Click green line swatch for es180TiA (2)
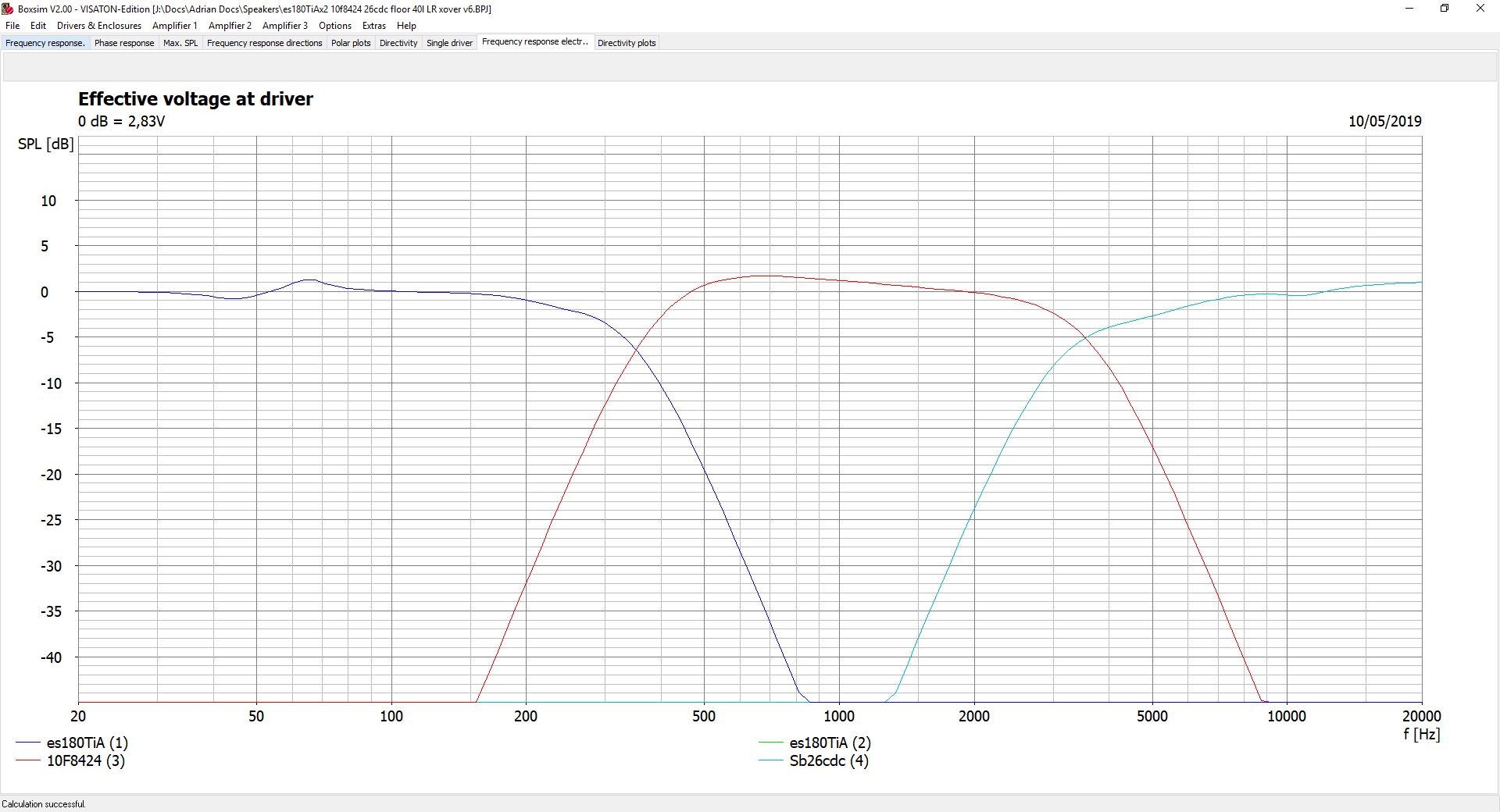Screen dimensions: 1500x812 coord(770,743)
